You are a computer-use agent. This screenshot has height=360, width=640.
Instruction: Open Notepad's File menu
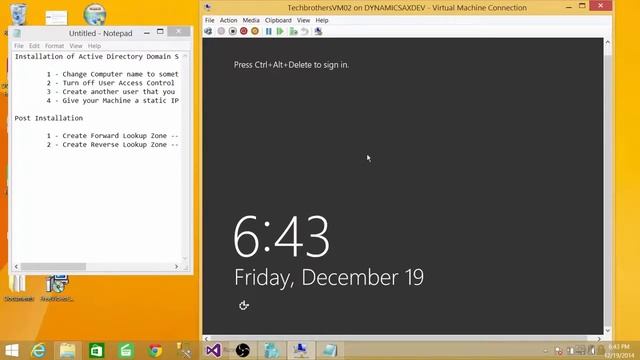[x=19, y=46]
